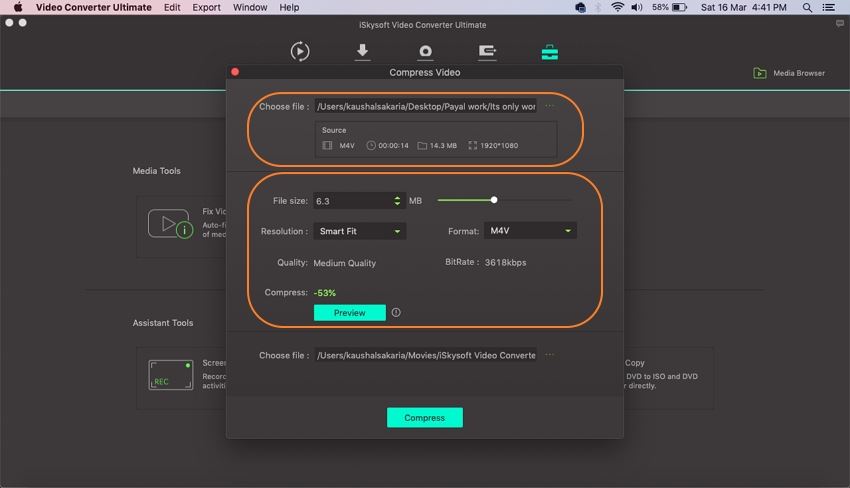Open the Download tab icon
Viewport: 850px width, 488px height.
(363, 51)
